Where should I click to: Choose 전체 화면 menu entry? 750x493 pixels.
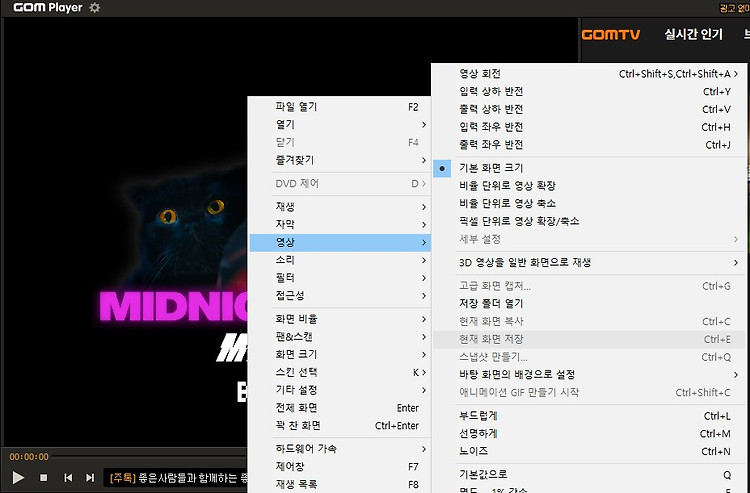(340, 408)
